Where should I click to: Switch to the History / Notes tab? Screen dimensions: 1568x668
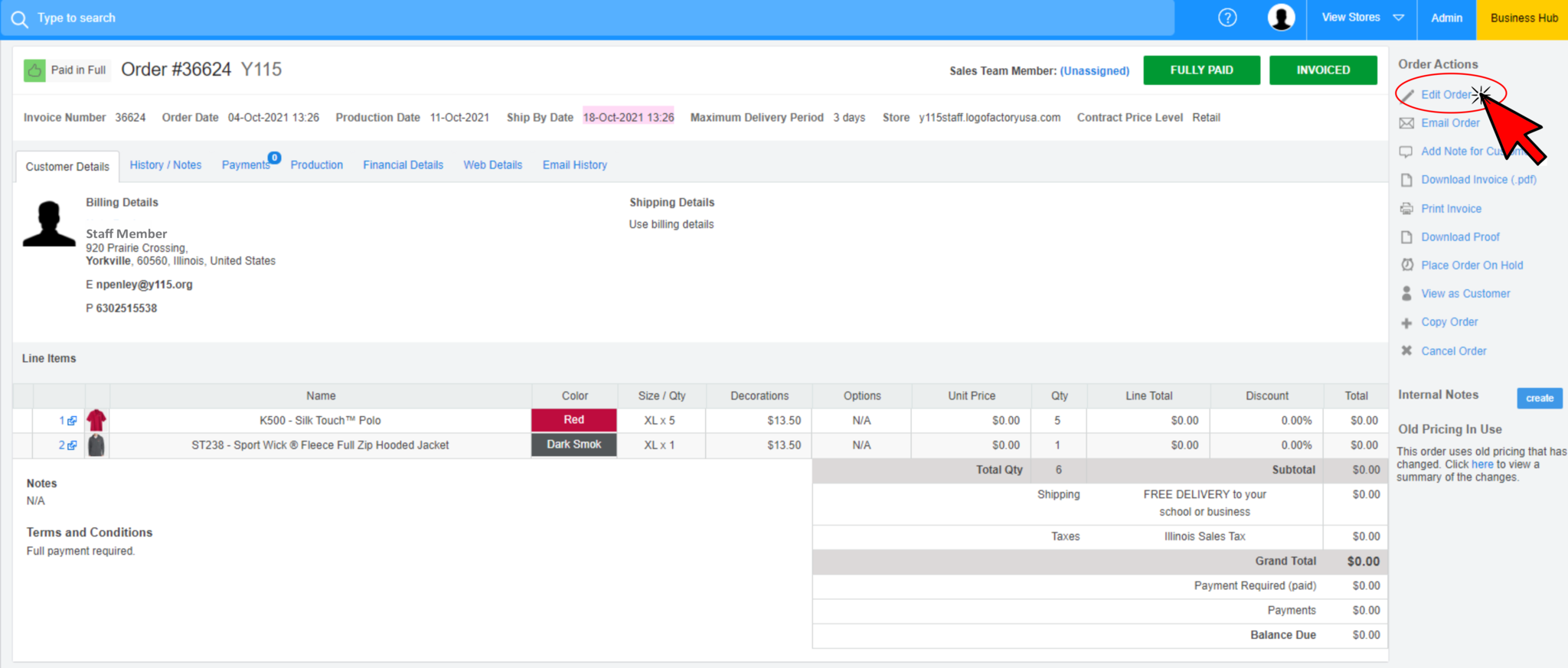(x=165, y=165)
